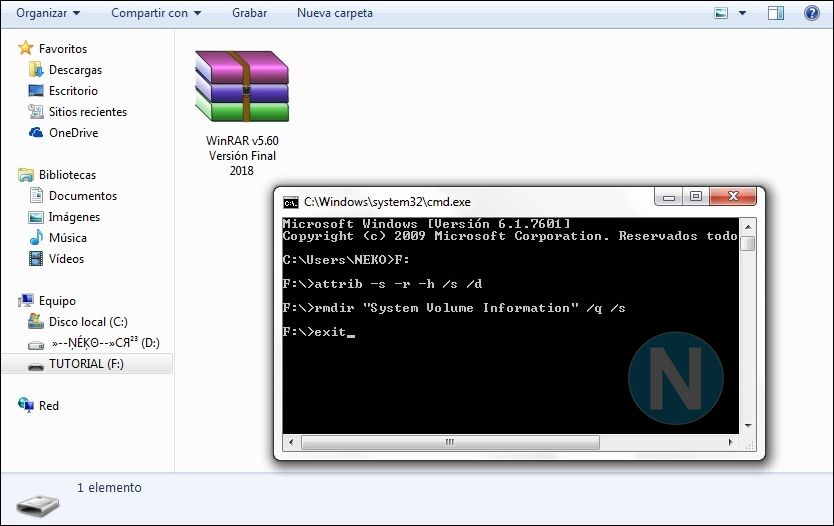Select Descargas in the sidebar
Screen dimensions: 834x526
click(x=75, y=70)
